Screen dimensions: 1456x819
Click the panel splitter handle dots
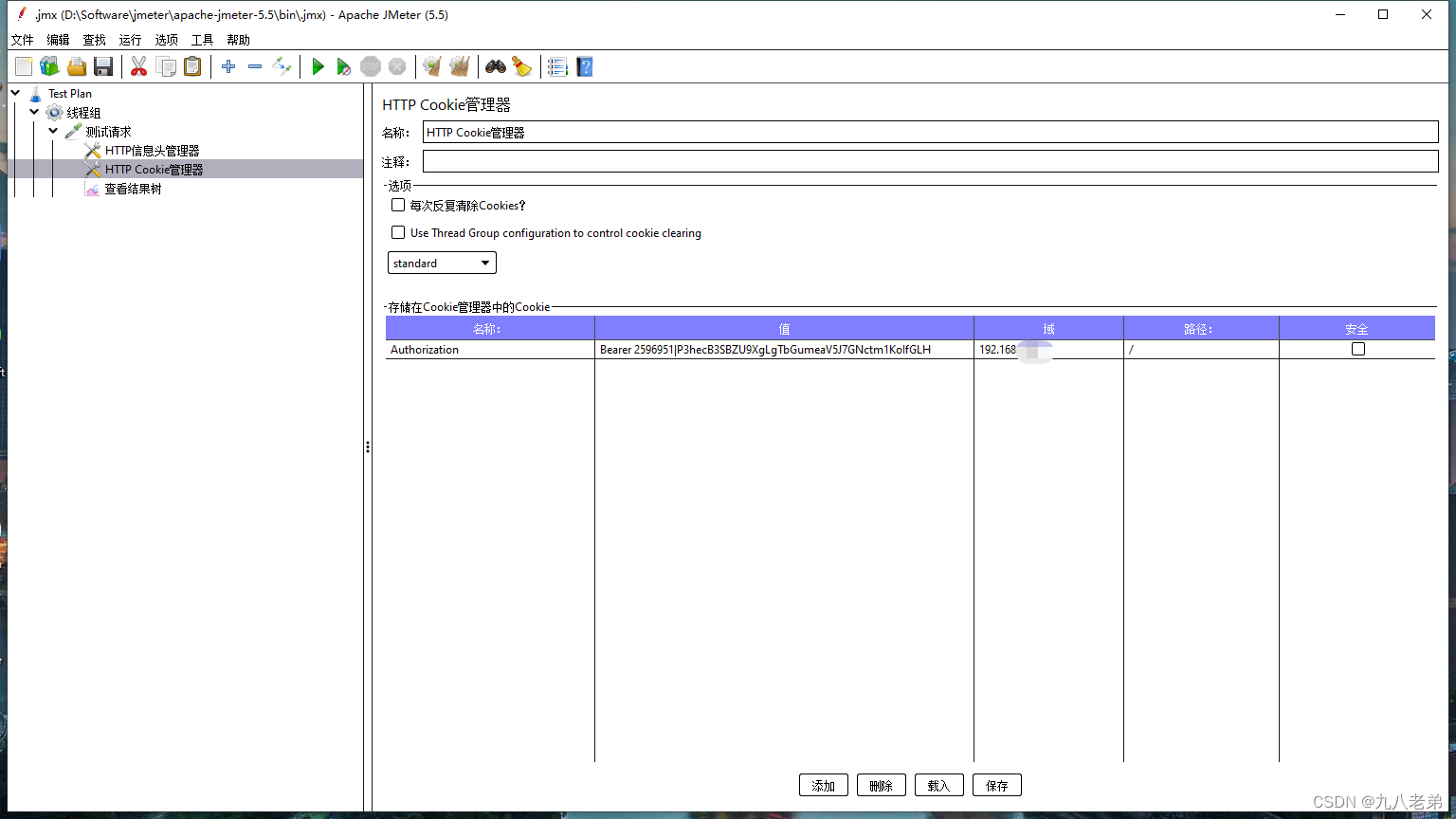click(368, 446)
